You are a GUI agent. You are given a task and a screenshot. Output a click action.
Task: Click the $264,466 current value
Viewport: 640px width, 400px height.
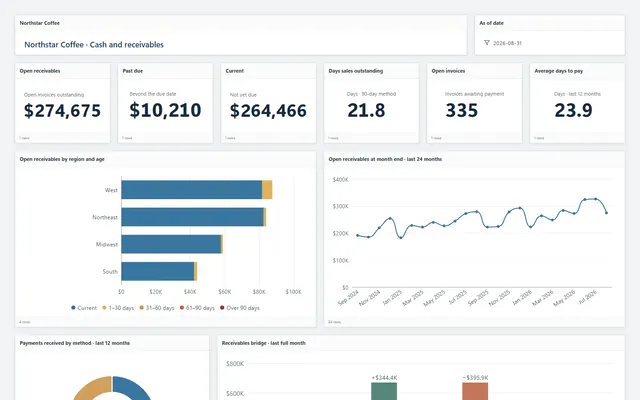pyautogui.click(x=268, y=111)
